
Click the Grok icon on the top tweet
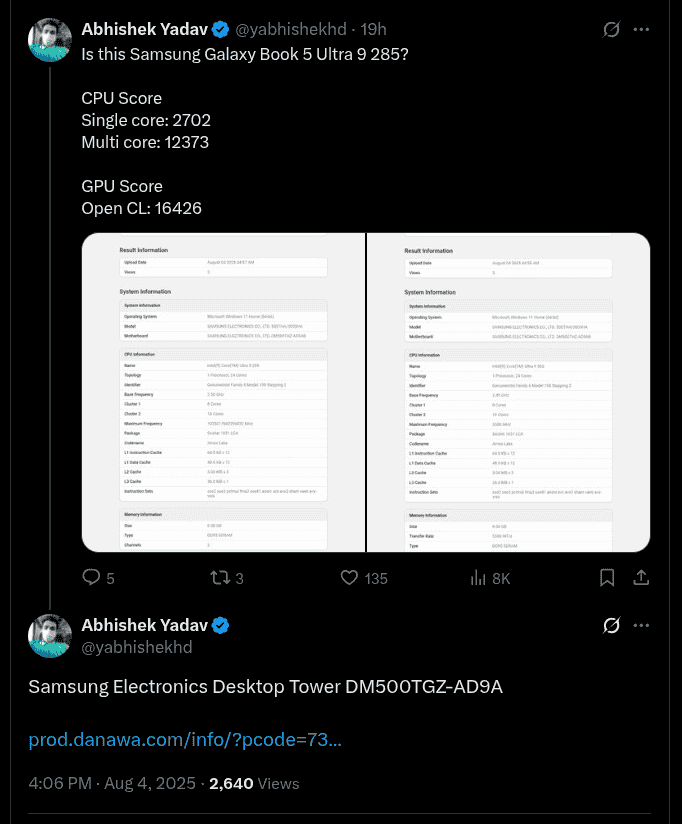[612, 30]
